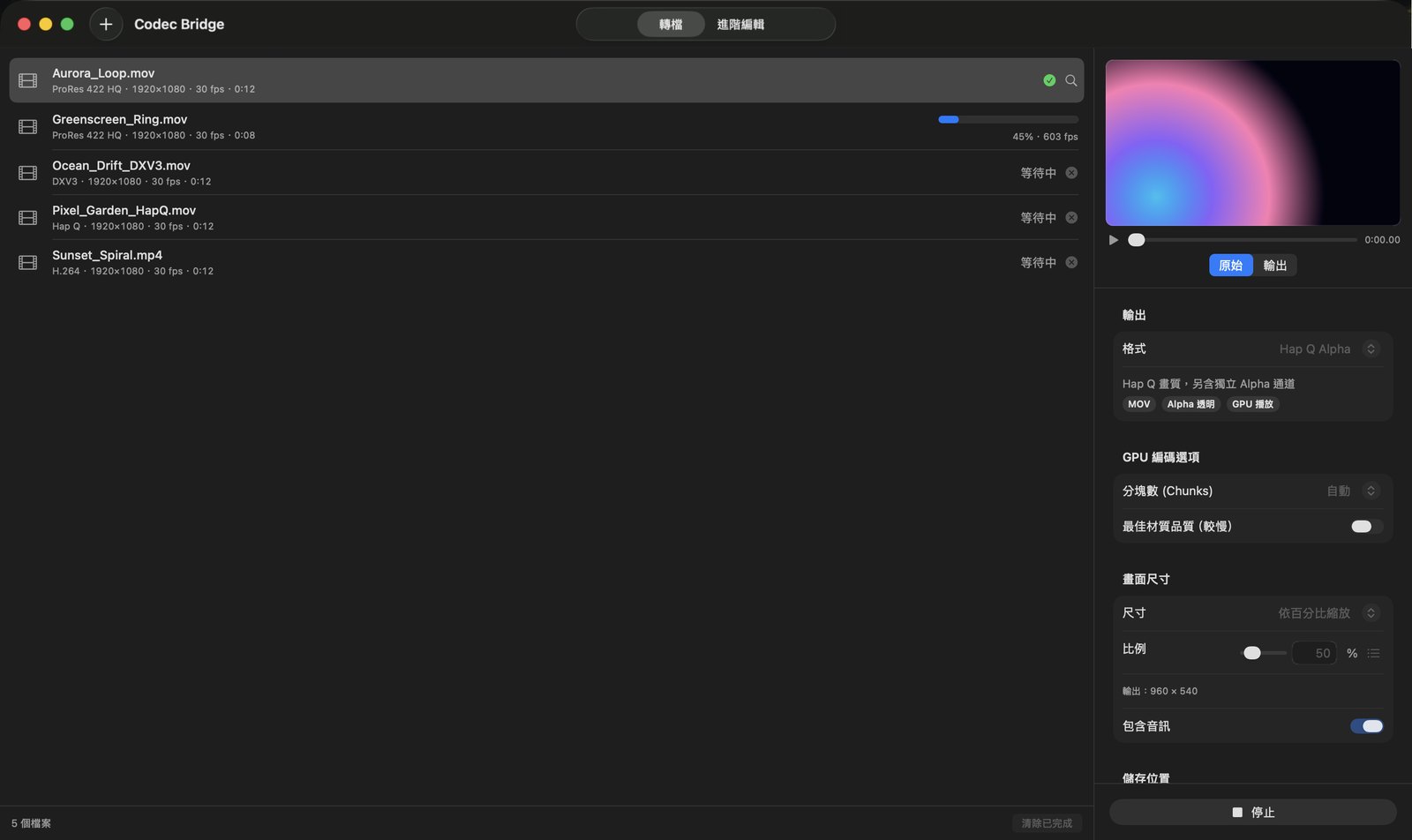Click the Greenscreen_Ring.mov progress bar

tap(1008, 119)
